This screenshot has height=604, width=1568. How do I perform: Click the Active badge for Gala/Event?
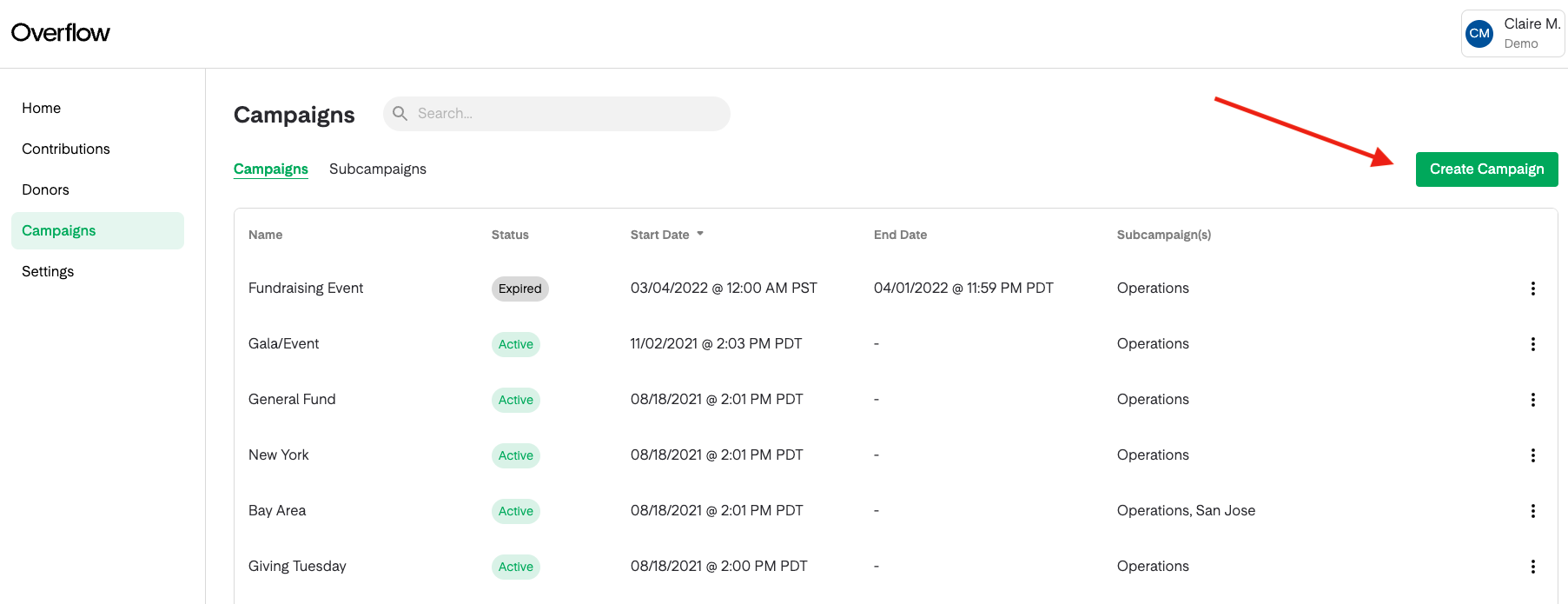516,344
